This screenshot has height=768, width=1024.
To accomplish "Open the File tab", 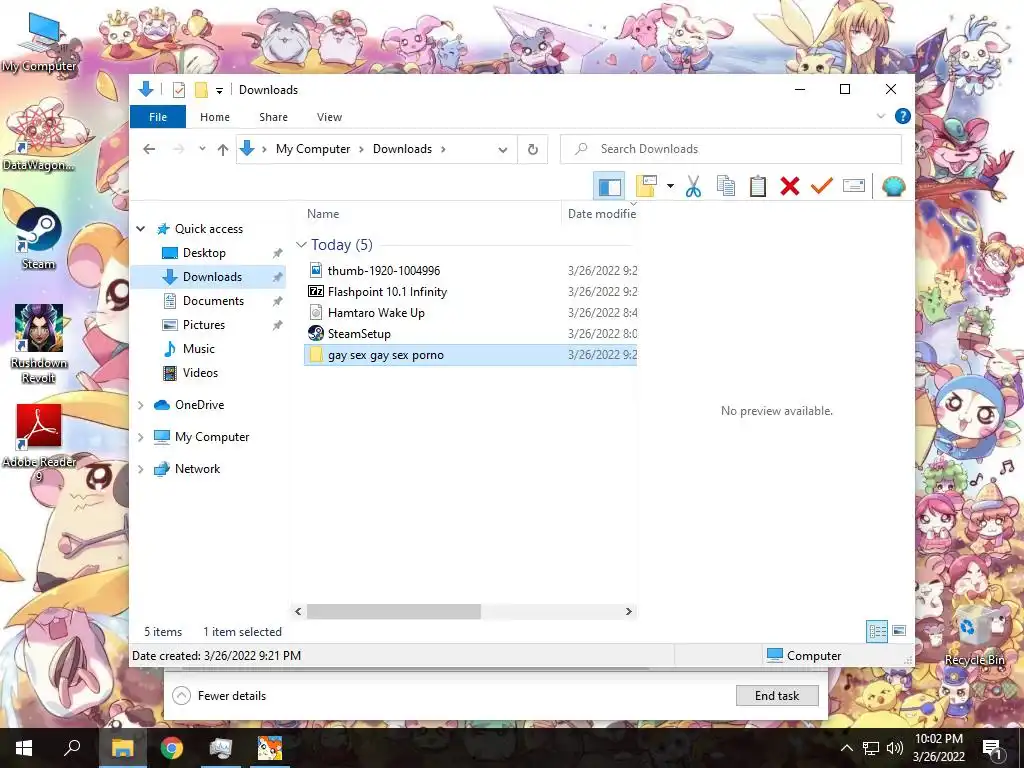I will [158, 117].
